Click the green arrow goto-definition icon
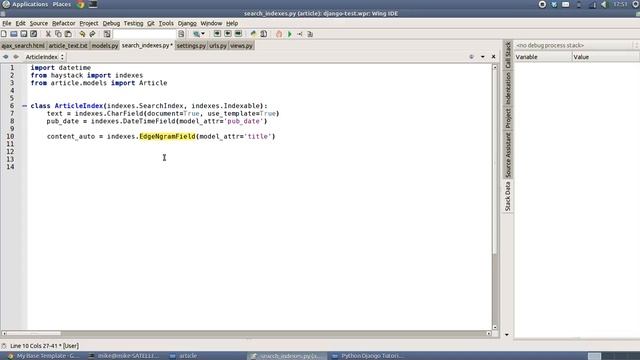 253,34
